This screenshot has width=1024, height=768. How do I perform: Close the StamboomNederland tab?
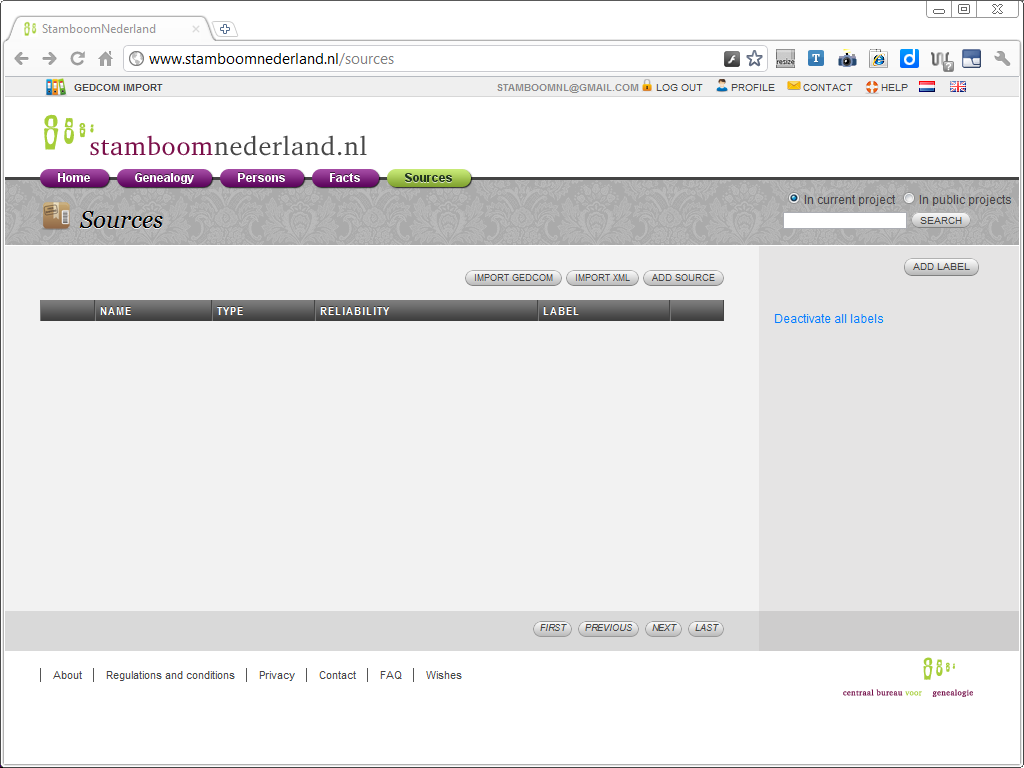click(x=196, y=29)
